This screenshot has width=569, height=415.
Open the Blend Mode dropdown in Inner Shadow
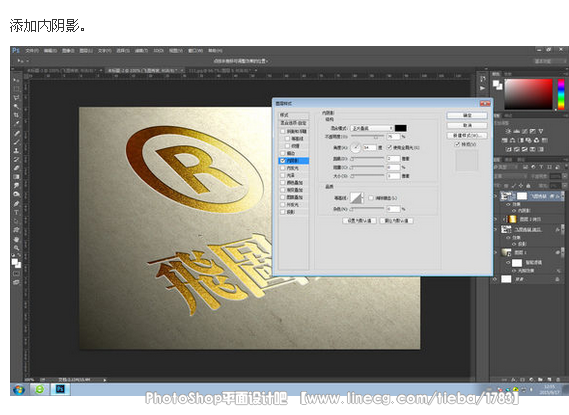372,128
